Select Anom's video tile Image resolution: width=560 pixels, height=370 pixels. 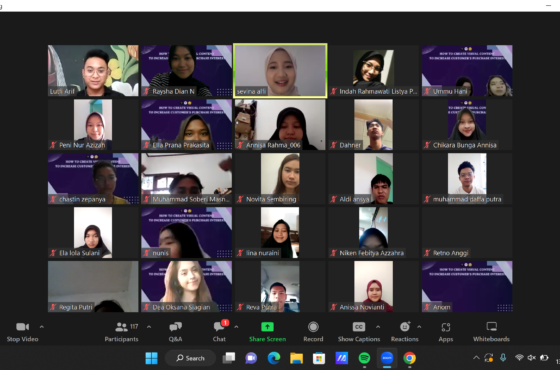[467, 286]
